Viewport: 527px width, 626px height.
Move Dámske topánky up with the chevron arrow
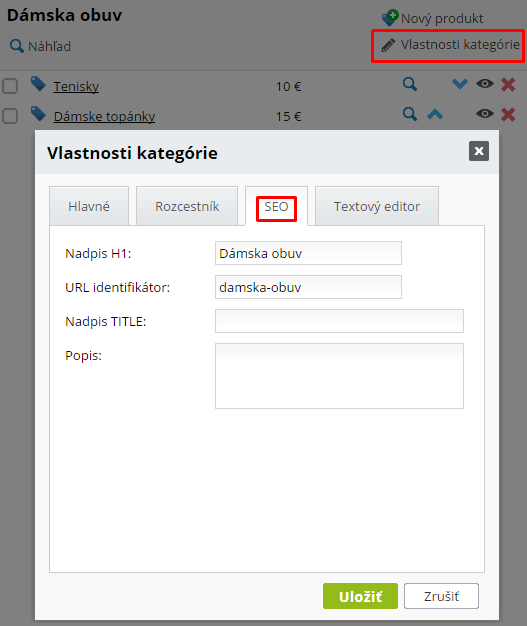tap(435, 115)
